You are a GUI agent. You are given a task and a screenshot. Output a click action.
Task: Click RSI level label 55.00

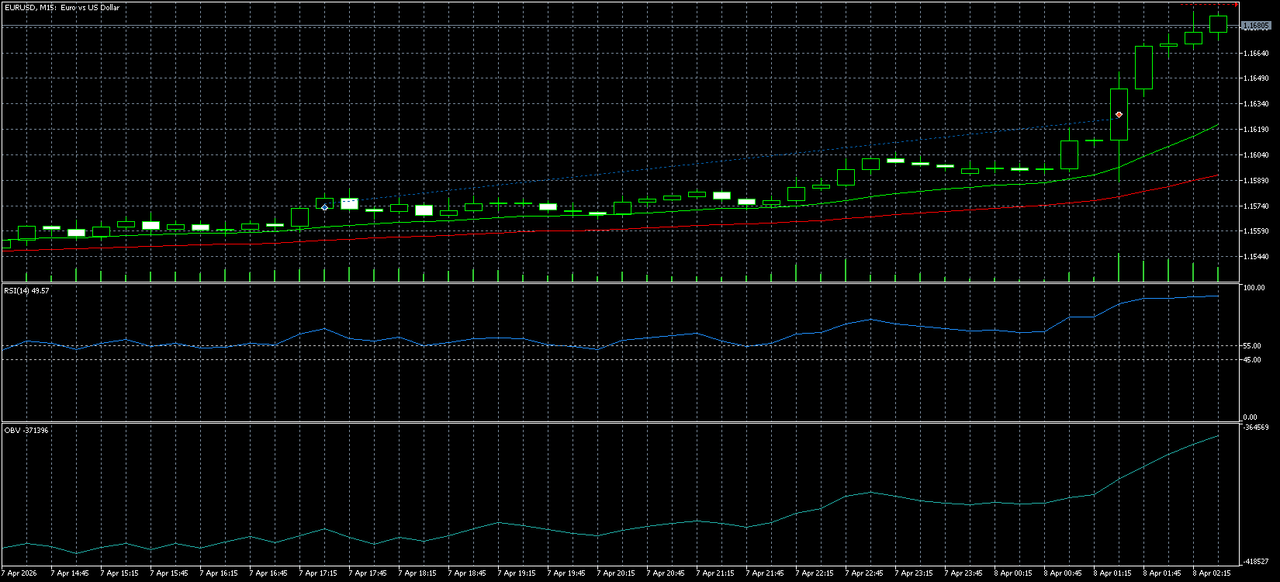(1252, 346)
